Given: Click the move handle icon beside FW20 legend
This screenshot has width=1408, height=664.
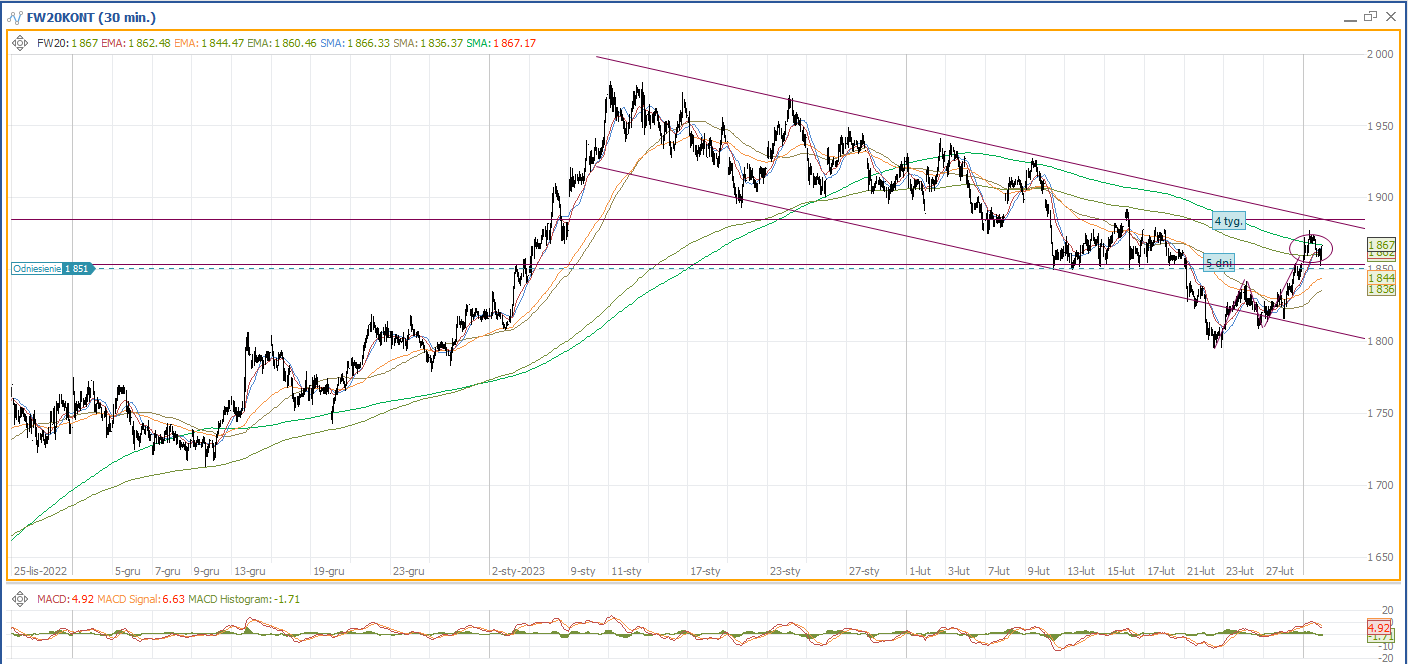Looking at the screenshot, I should pos(19,43).
